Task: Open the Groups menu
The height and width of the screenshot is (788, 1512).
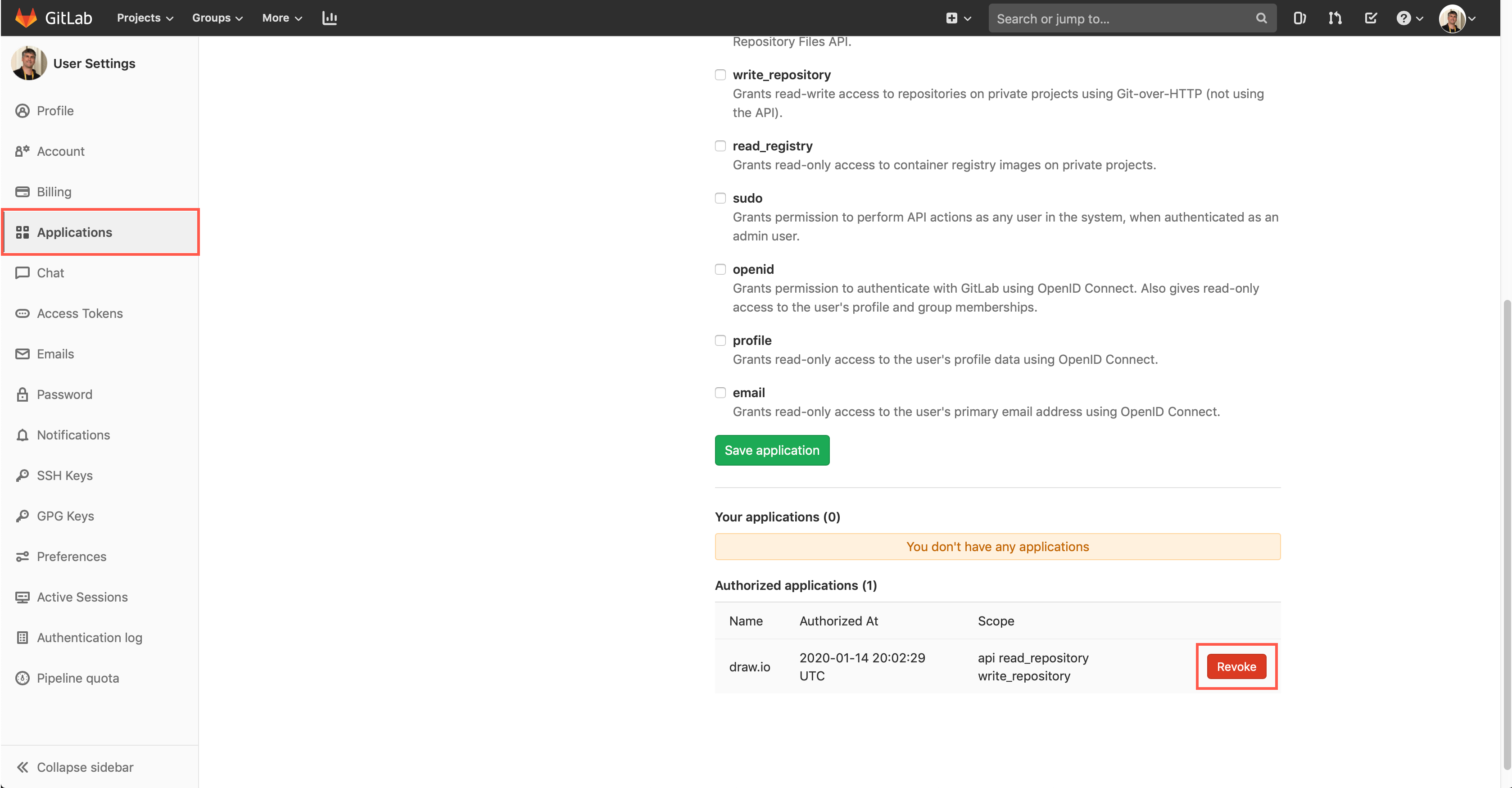Action: (x=216, y=18)
